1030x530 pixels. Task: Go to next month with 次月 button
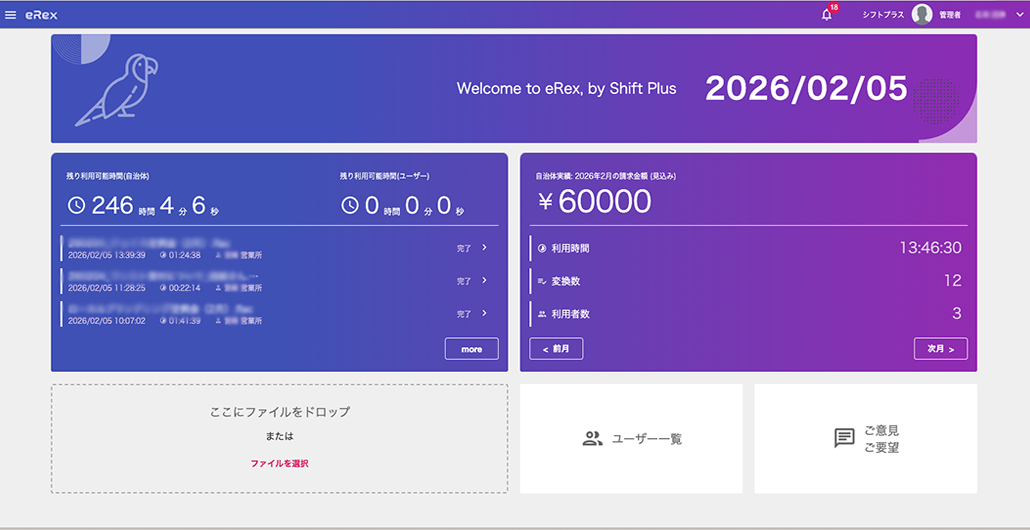pos(940,349)
